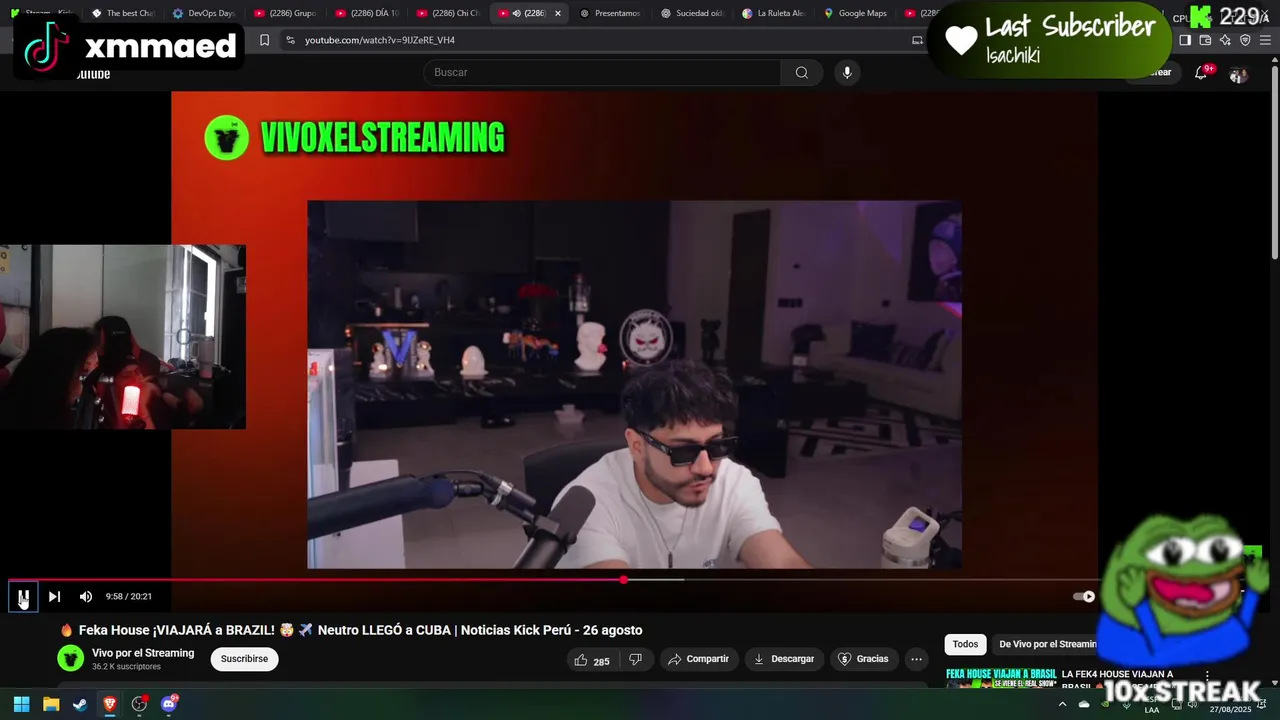The height and width of the screenshot is (720, 1280).
Task: Open the Windows Start menu
Action: (x=21, y=704)
